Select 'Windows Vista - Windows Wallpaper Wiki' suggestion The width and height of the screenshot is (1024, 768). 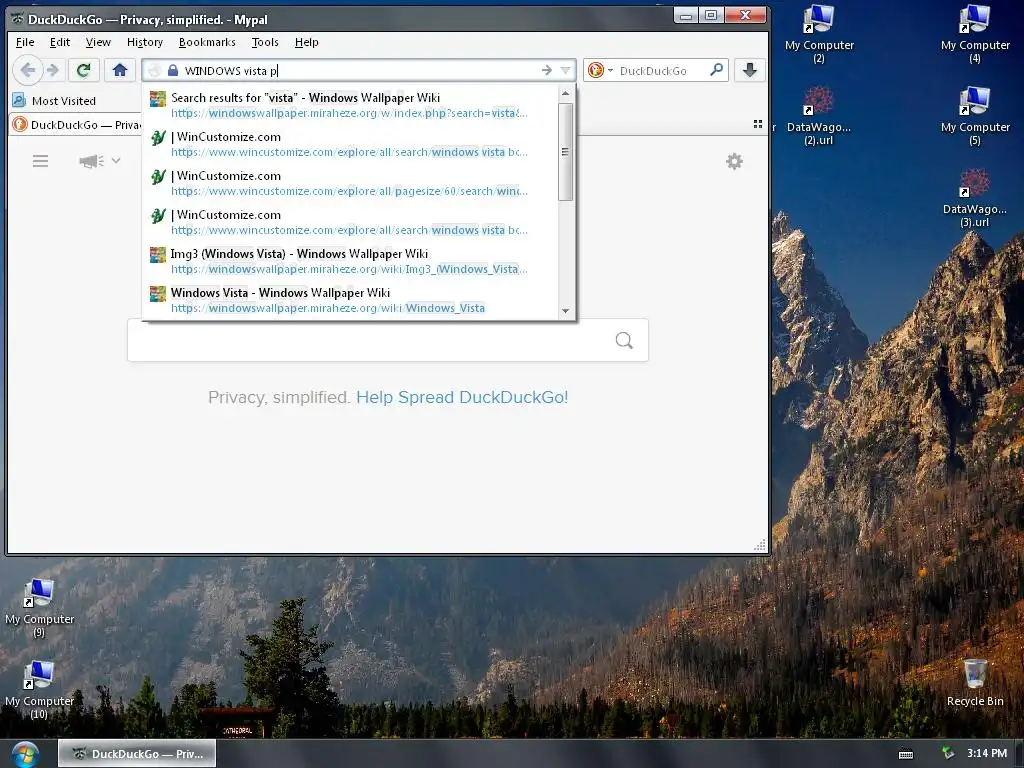pos(350,300)
